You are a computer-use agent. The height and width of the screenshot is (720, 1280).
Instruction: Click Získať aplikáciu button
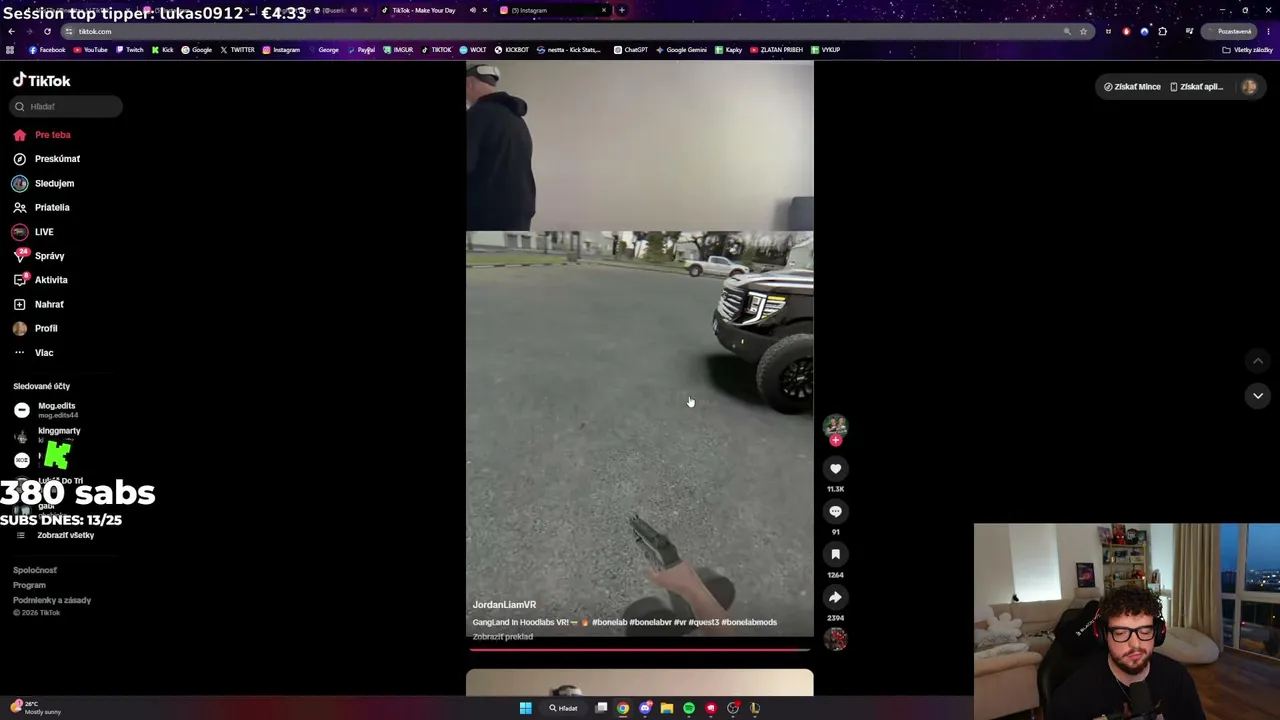(1197, 87)
